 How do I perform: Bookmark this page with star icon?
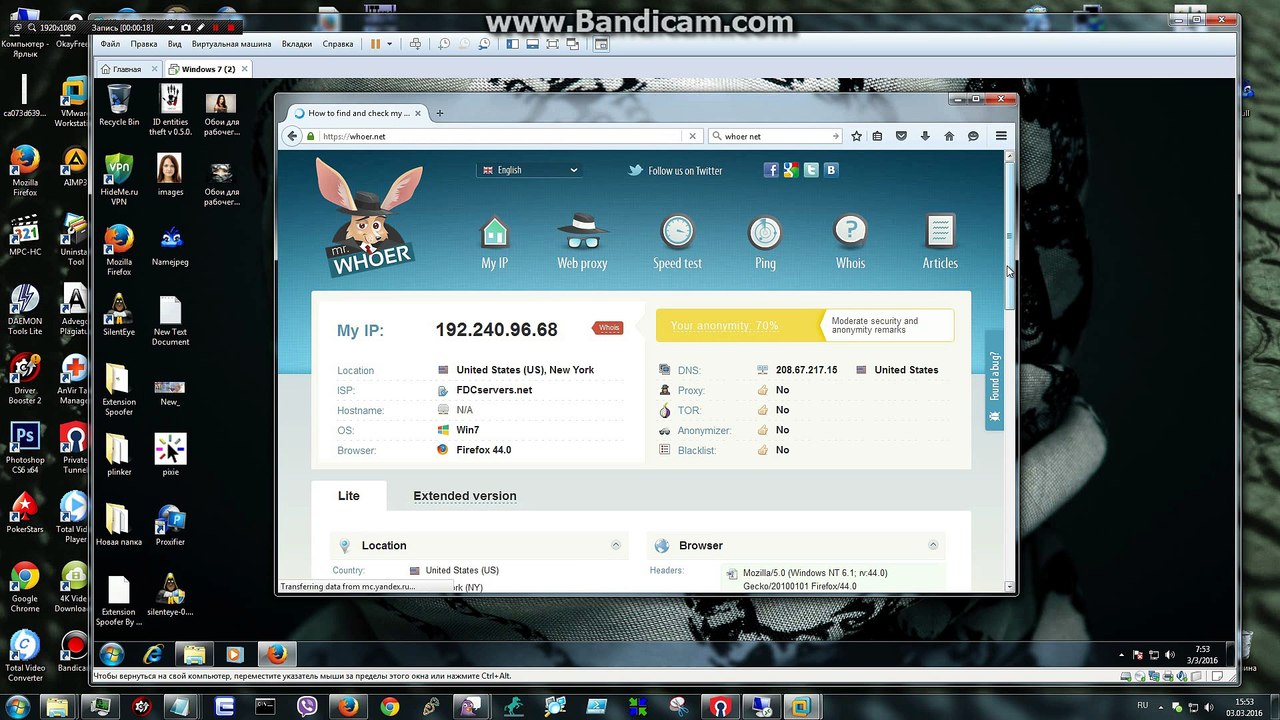click(x=856, y=136)
